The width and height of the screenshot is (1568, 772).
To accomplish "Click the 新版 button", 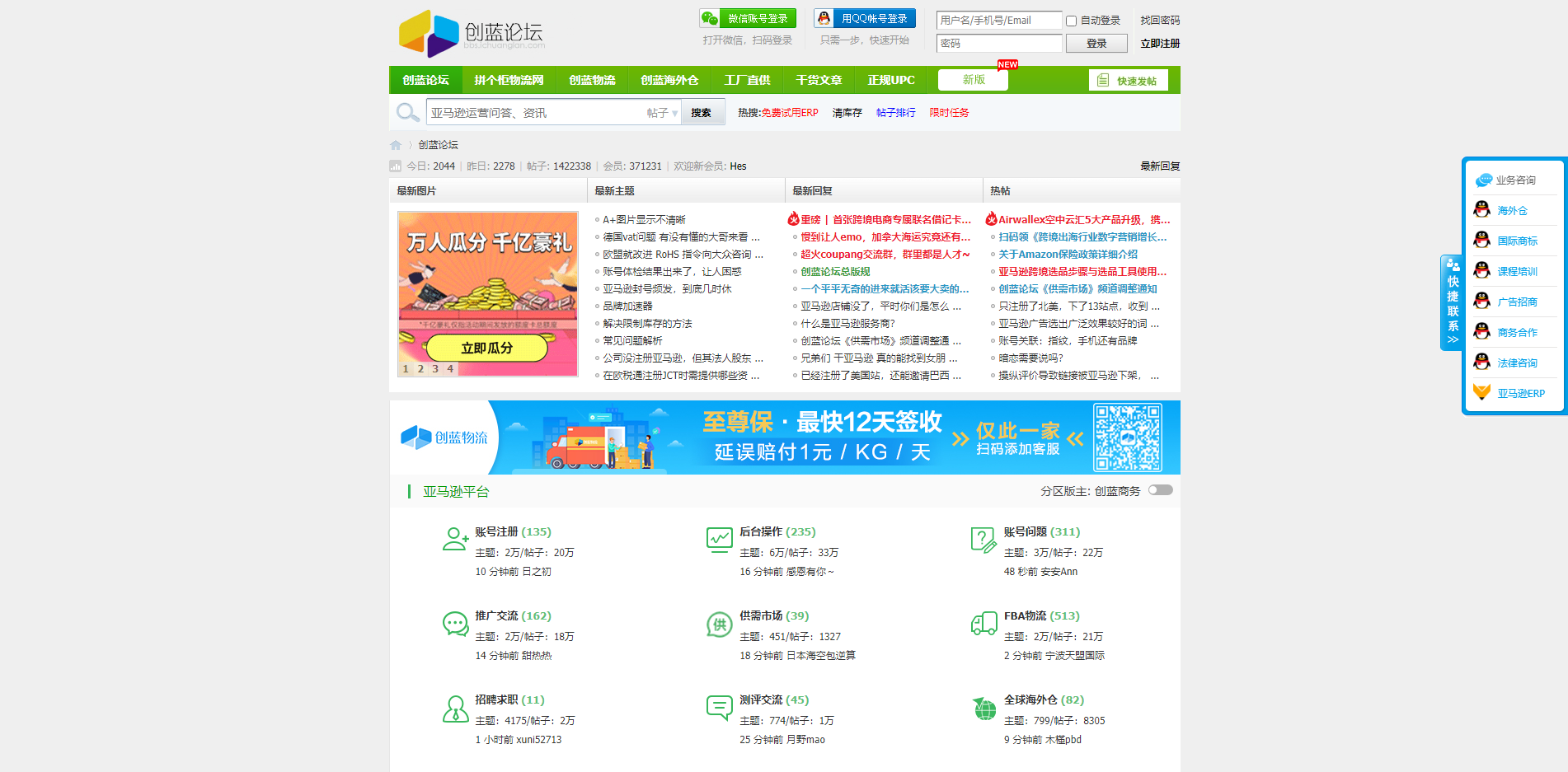I will point(974,80).
